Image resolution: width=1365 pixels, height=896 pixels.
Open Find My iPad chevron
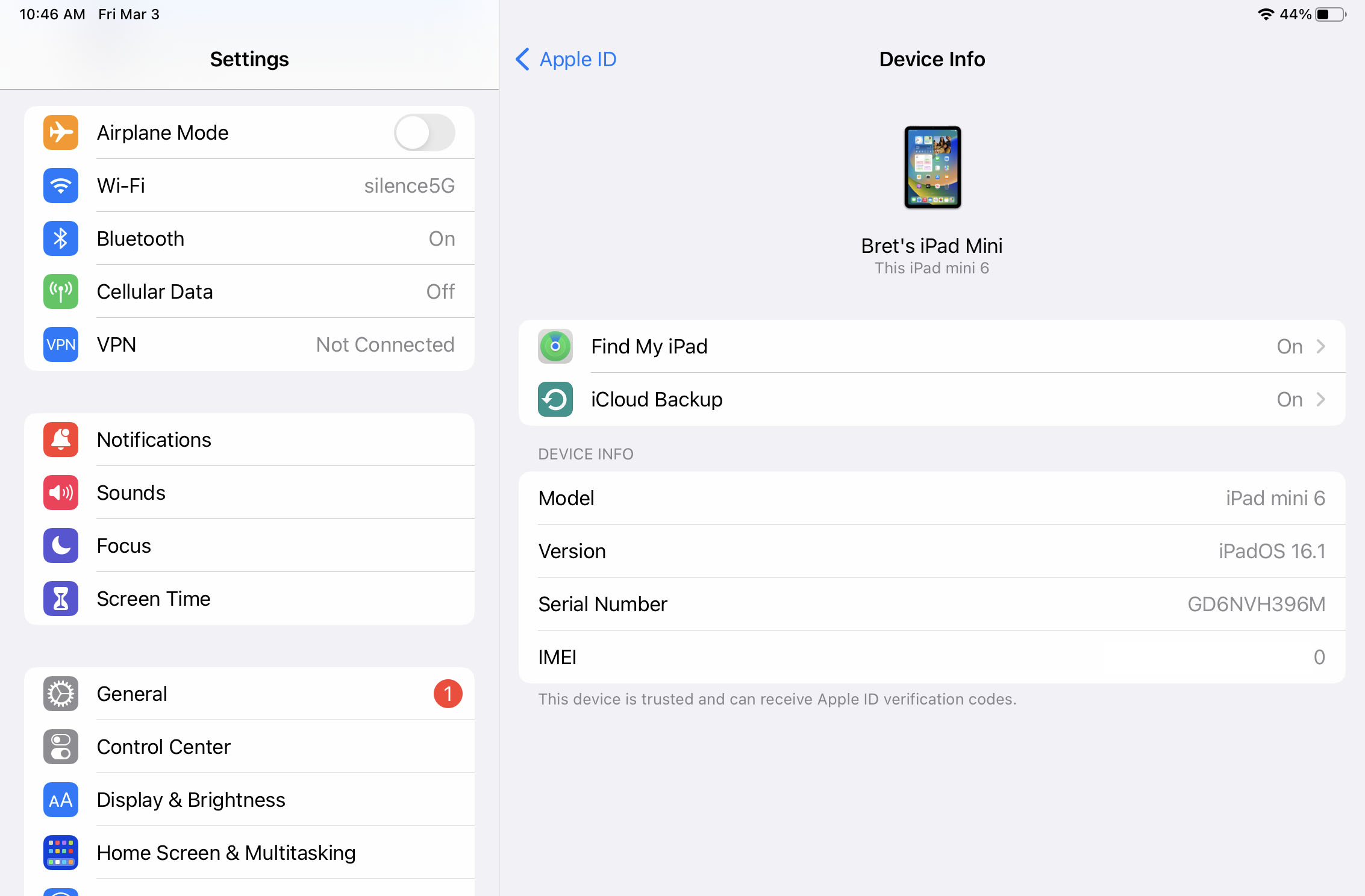(x=1321, y=346)
